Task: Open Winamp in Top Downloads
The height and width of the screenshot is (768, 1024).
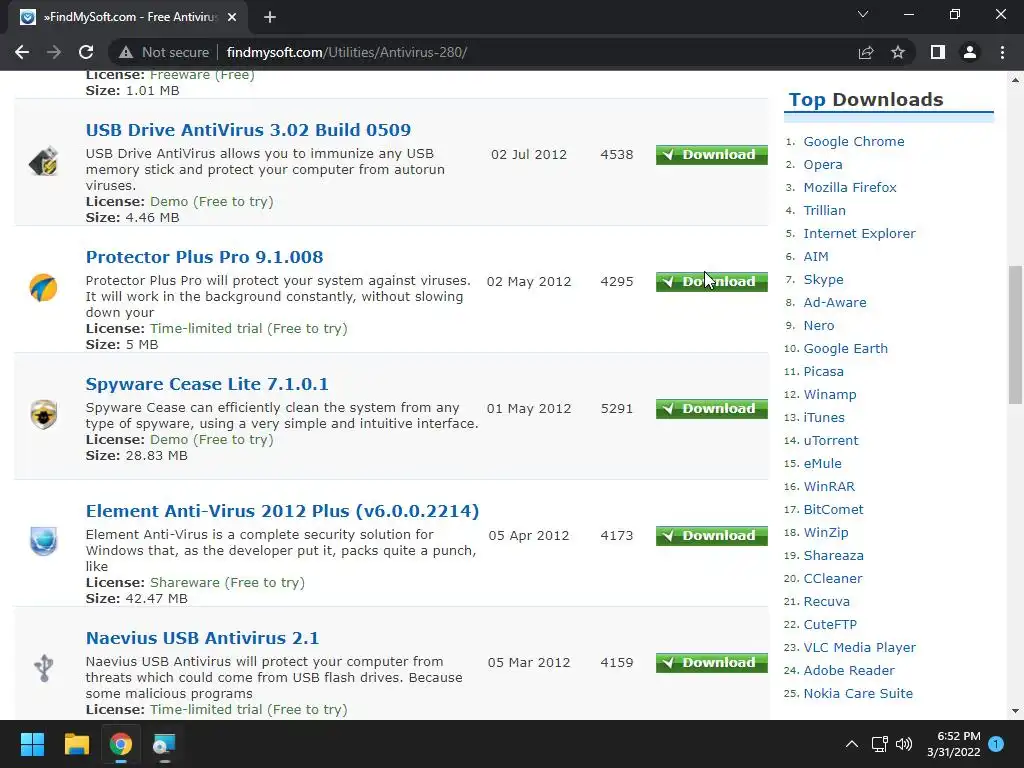Action: pos(830,394)
